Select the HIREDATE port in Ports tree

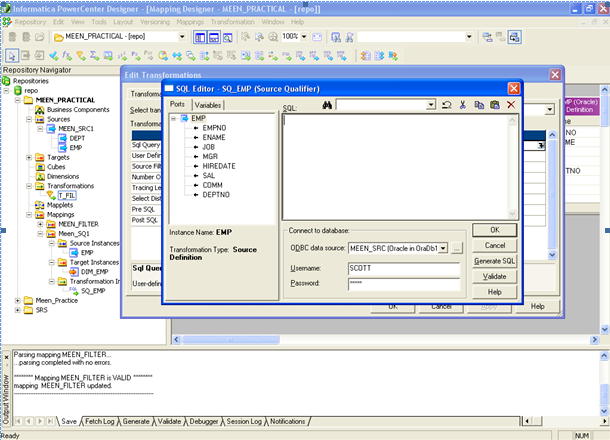tap(219, 166)
